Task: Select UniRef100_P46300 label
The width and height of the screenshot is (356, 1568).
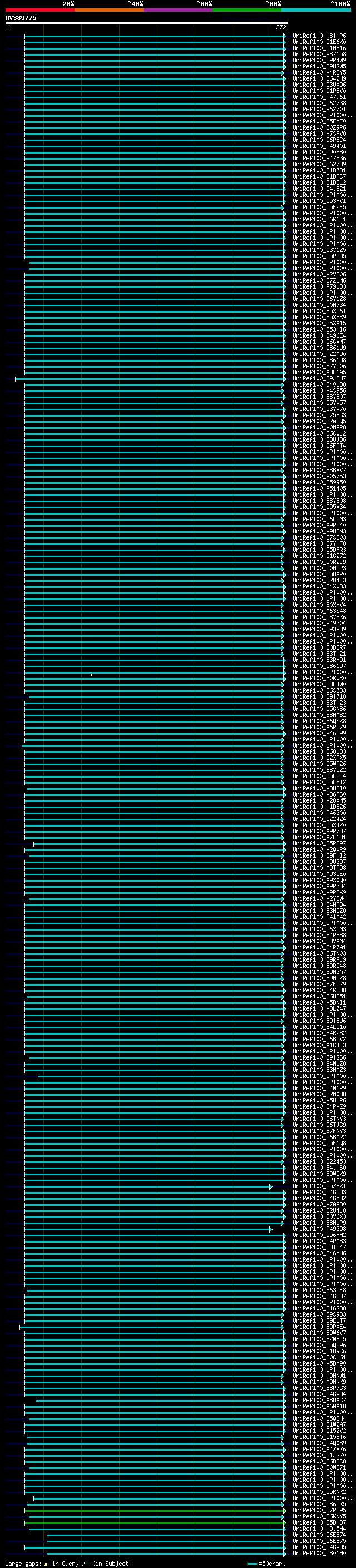Action: click(319, 813)
